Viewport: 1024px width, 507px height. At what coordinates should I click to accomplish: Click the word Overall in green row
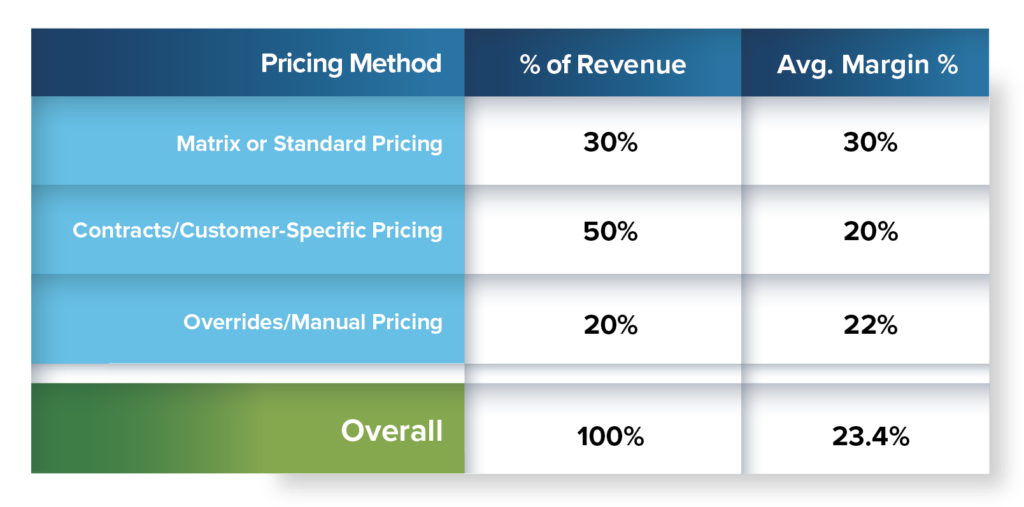[392, 431]
